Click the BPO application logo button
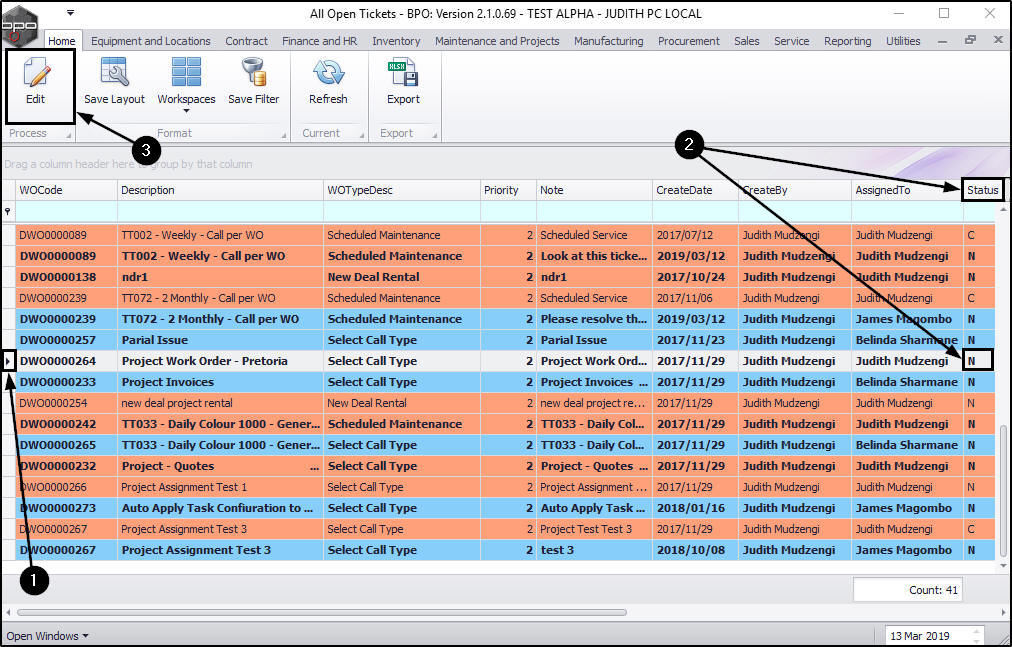 point(19,25)
